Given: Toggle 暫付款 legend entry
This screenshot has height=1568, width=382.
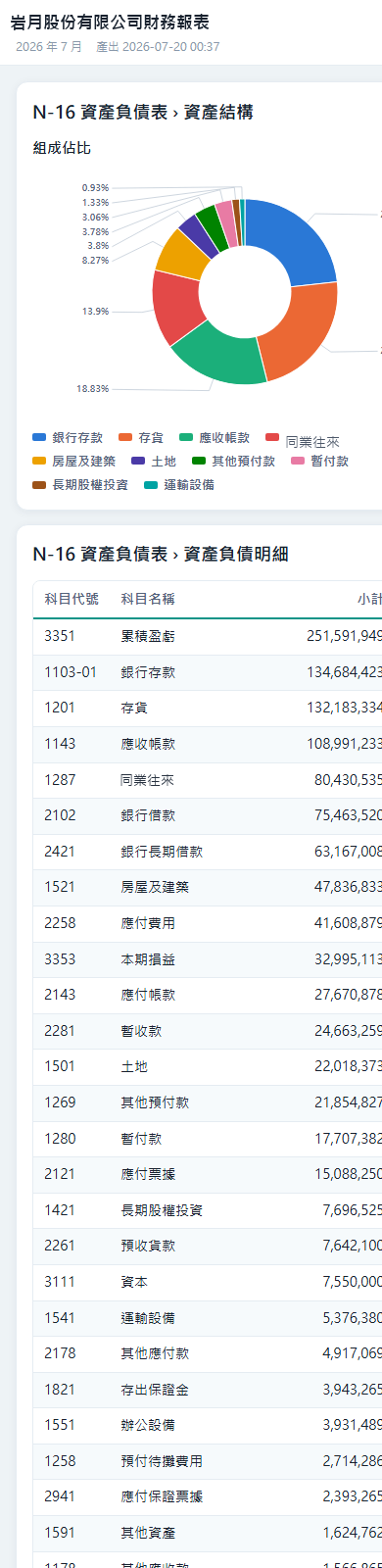Looking at the screenshot, I should click(x=319, y=461).
